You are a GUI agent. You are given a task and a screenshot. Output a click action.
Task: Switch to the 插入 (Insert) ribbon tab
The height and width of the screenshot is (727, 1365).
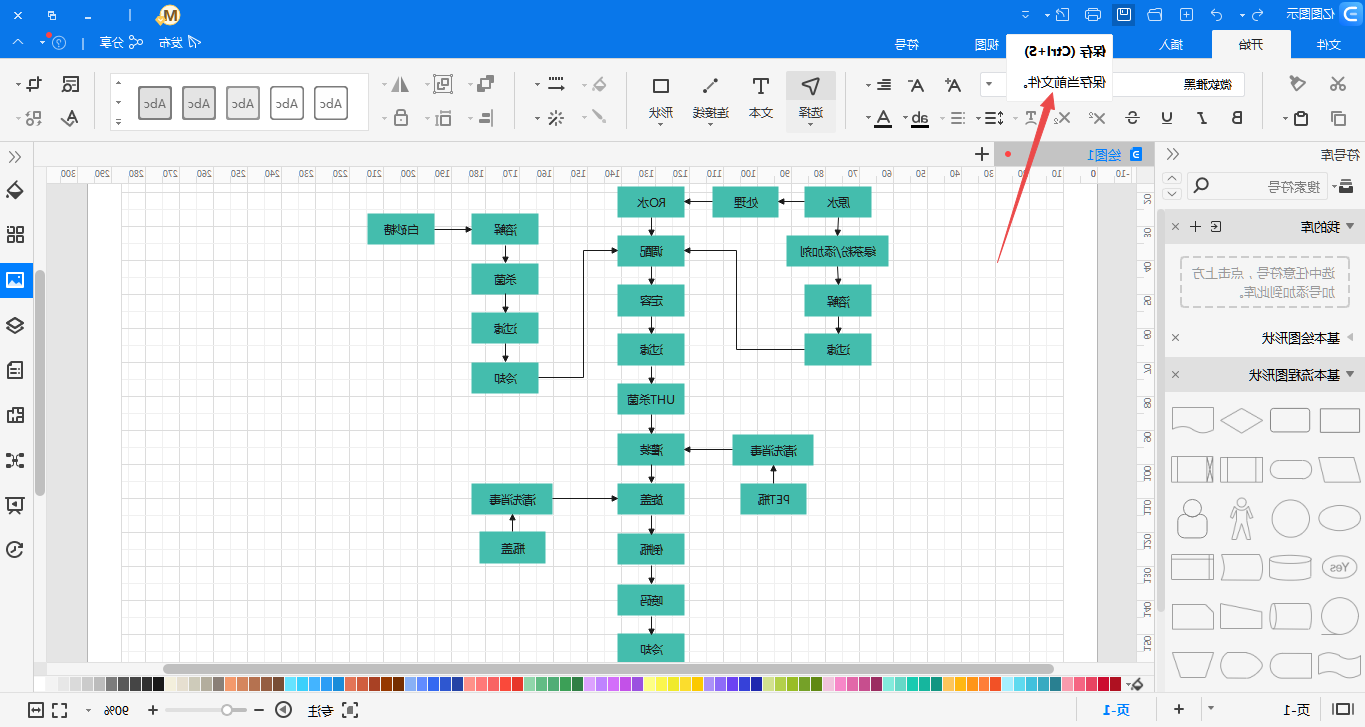coord(1169,44)
